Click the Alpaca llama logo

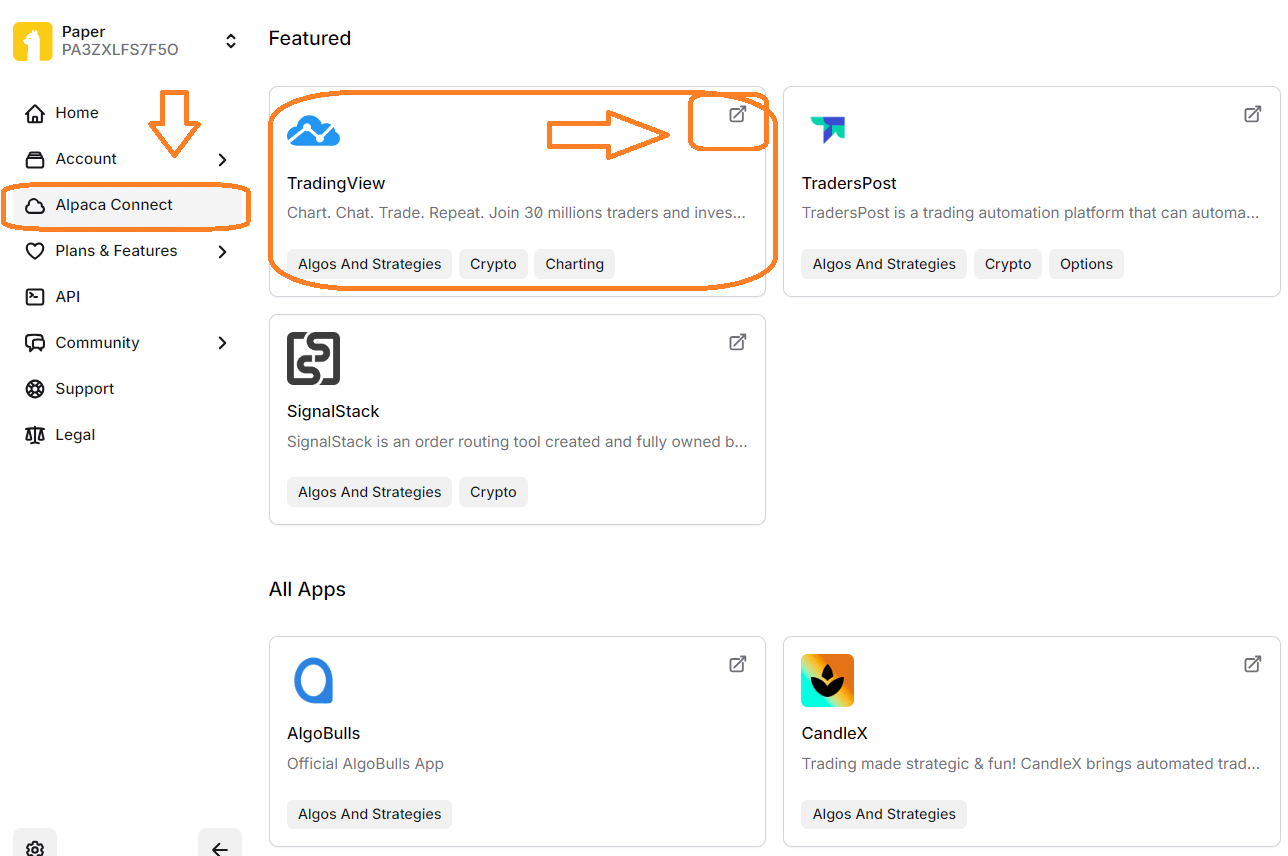pyautogui.click(x=32, y=41)
